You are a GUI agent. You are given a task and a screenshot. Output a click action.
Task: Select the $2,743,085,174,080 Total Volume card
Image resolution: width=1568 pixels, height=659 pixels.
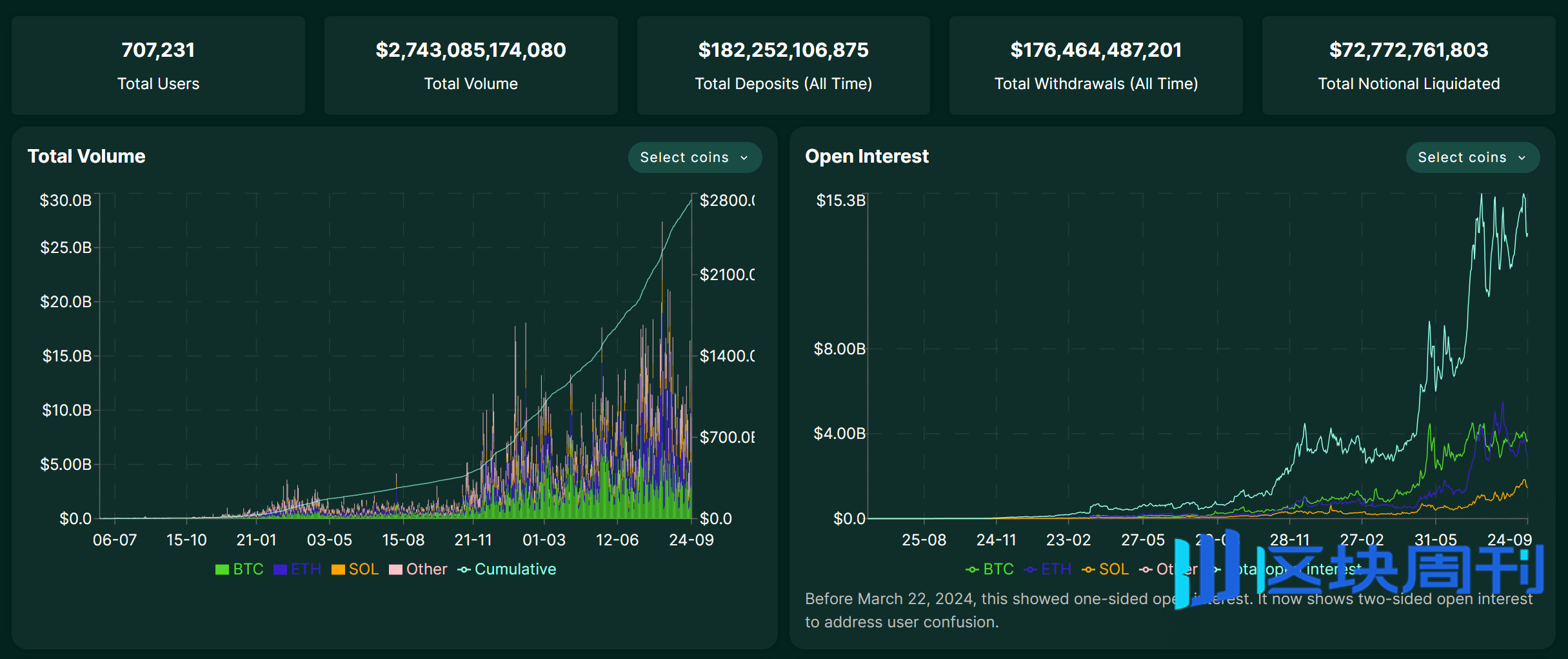tap(471, 66)
